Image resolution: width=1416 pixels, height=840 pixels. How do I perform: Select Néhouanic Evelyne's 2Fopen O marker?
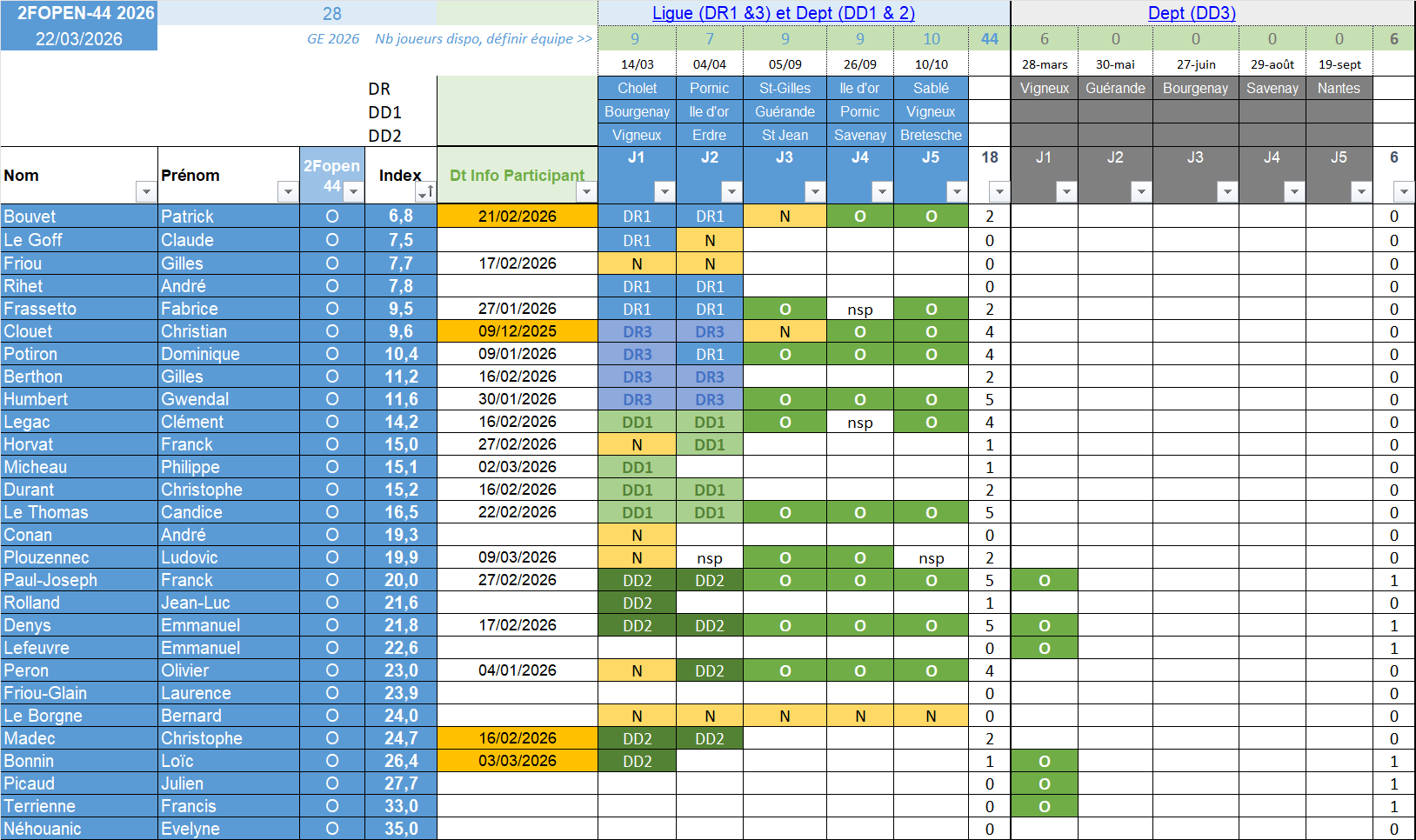point(332,829)
